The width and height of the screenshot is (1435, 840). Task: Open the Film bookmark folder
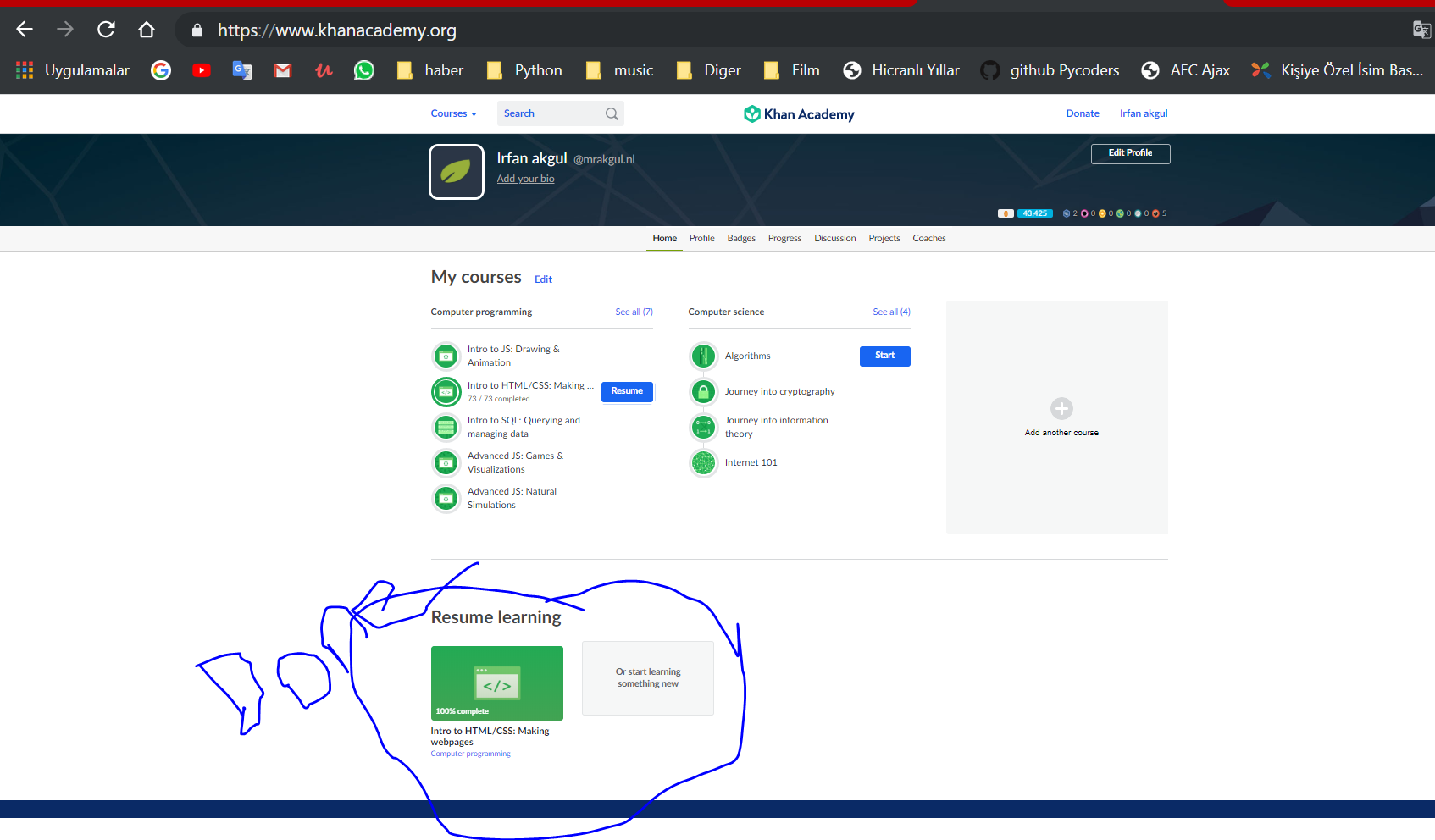792,70
